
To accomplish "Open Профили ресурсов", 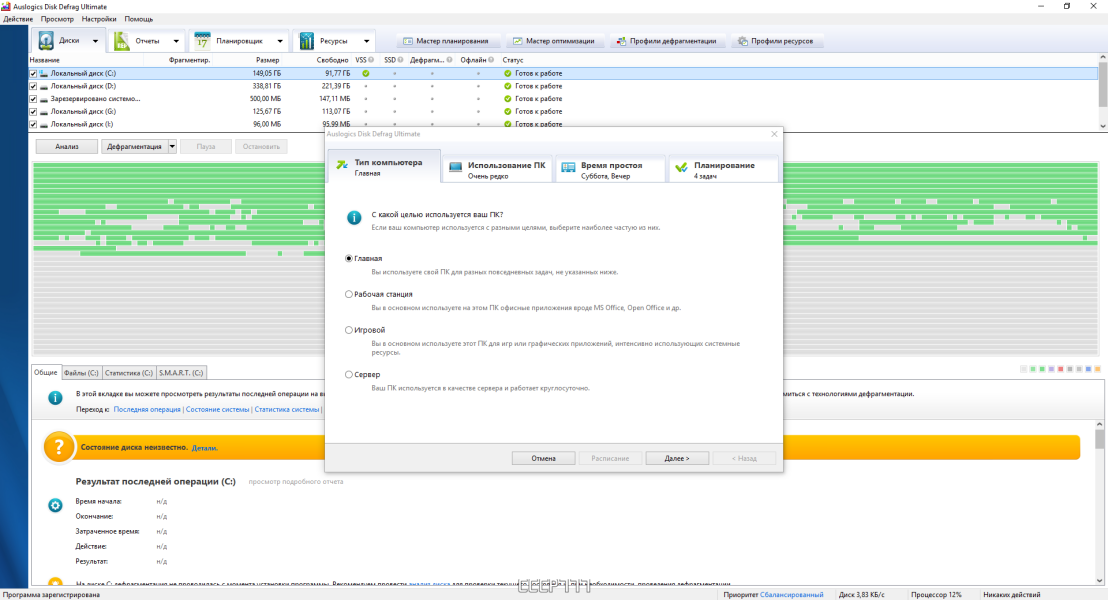I will pos(776,41).
